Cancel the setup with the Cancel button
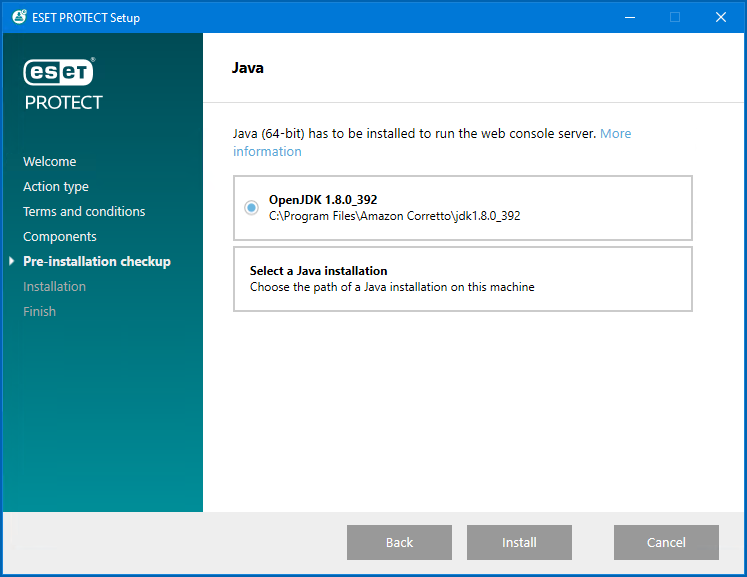The width and height of the screenshot is (747, 577). point(666,542)
